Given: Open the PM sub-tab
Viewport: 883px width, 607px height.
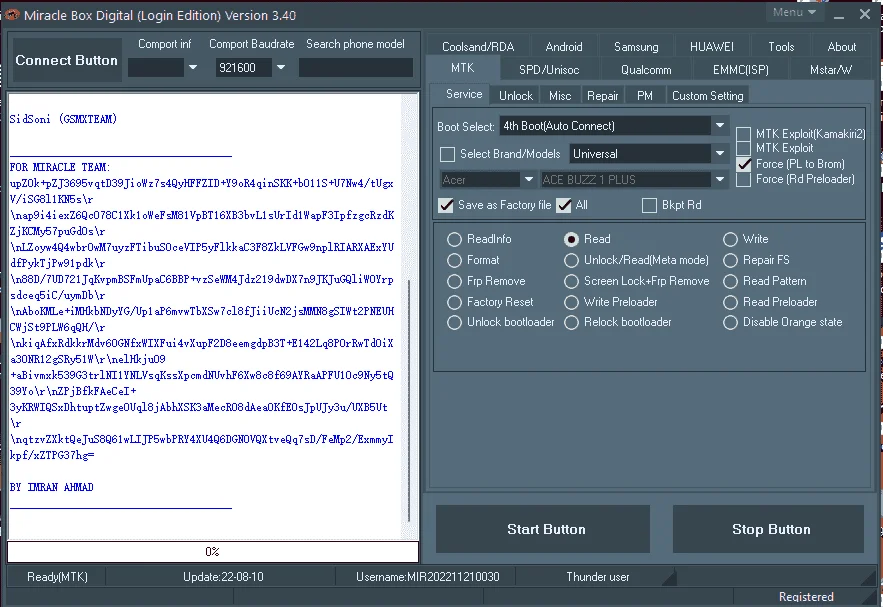Looking at the screenshot, I should (645, 96).
